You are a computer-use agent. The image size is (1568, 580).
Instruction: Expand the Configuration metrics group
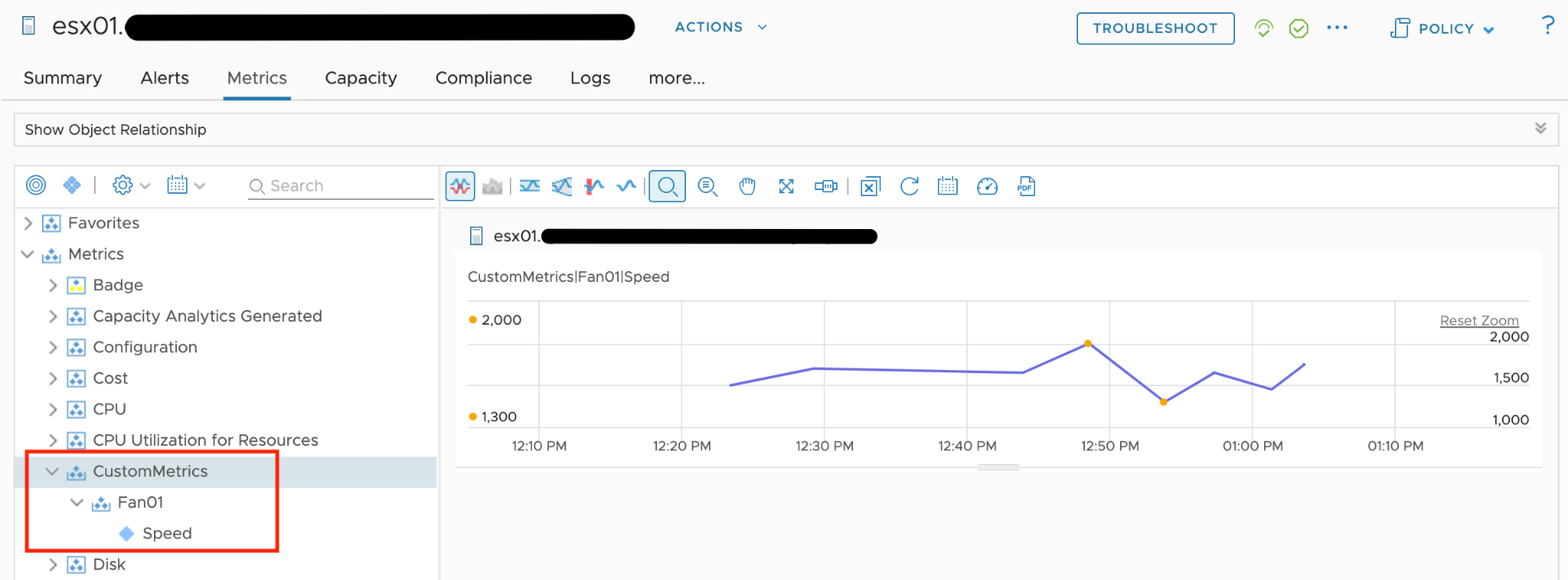(x=53, y=347)
